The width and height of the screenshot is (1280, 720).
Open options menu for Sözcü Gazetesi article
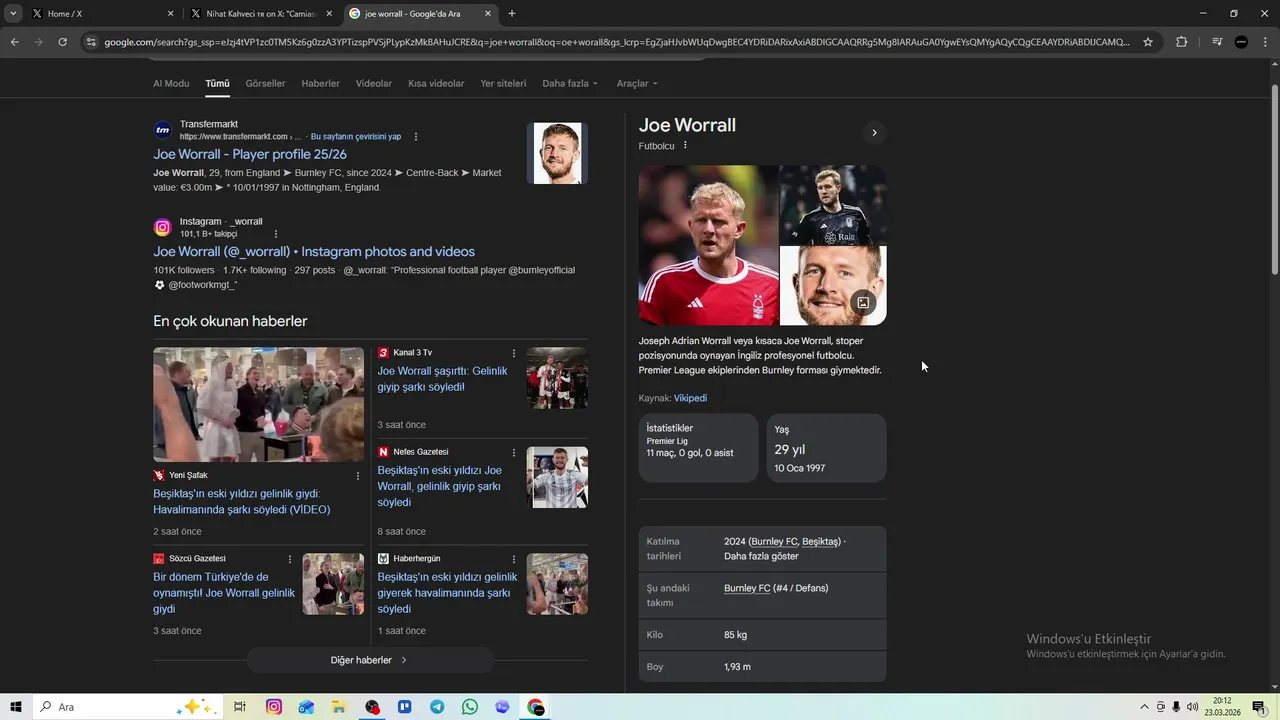tap(290, 559)
